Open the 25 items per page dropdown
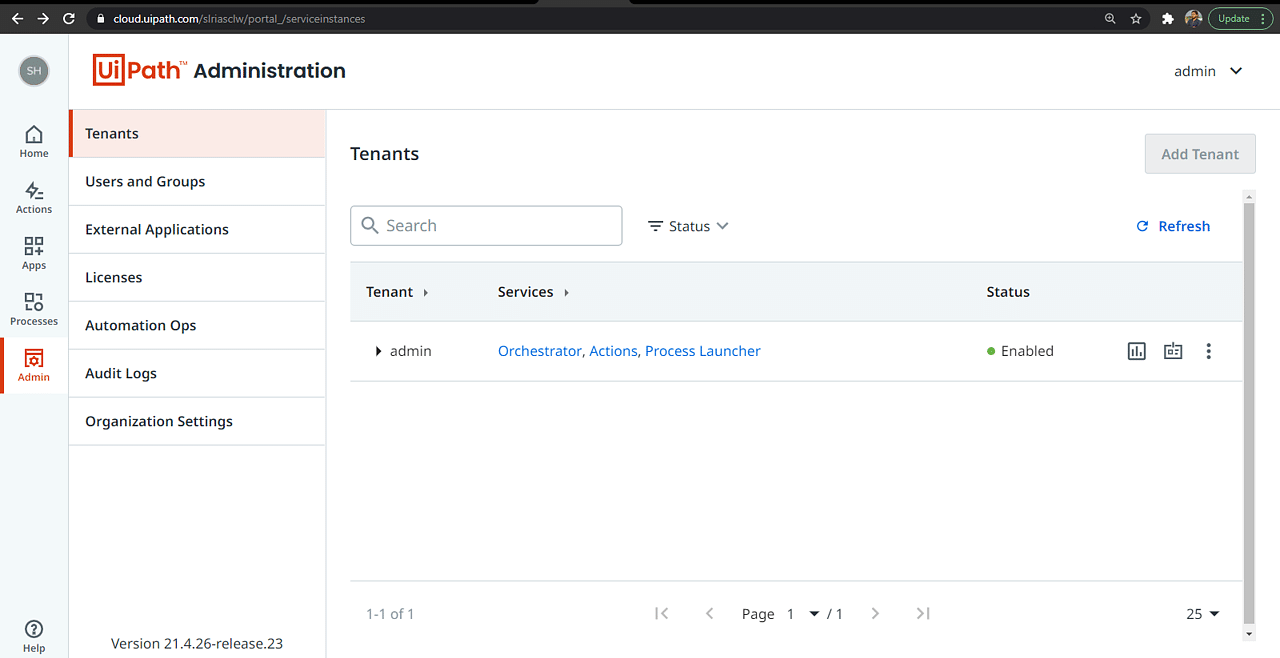Viewport: 1280px width, 658px height. [x=1203, y=613]
